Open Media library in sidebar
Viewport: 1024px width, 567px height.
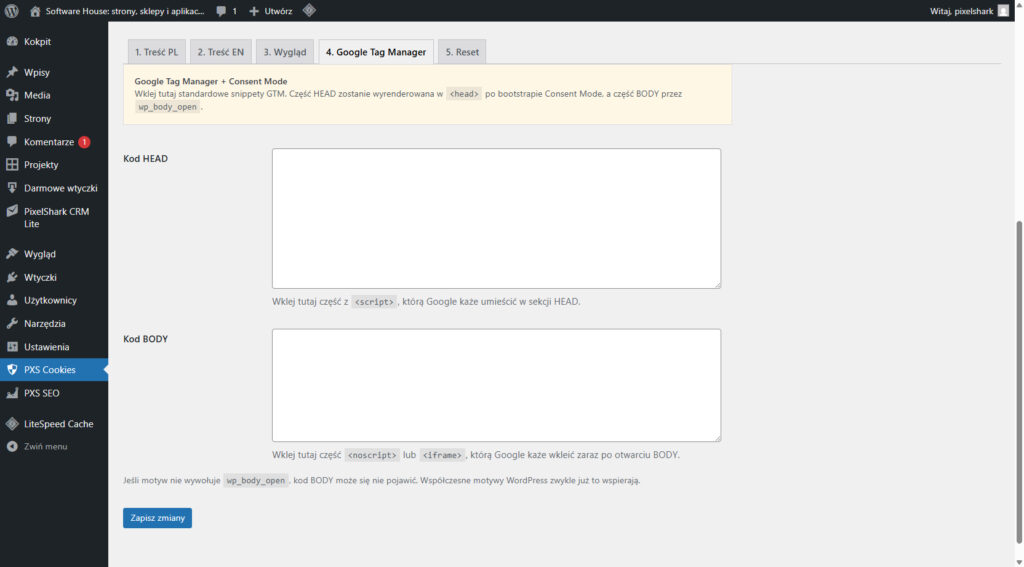(x=37, y=96)
